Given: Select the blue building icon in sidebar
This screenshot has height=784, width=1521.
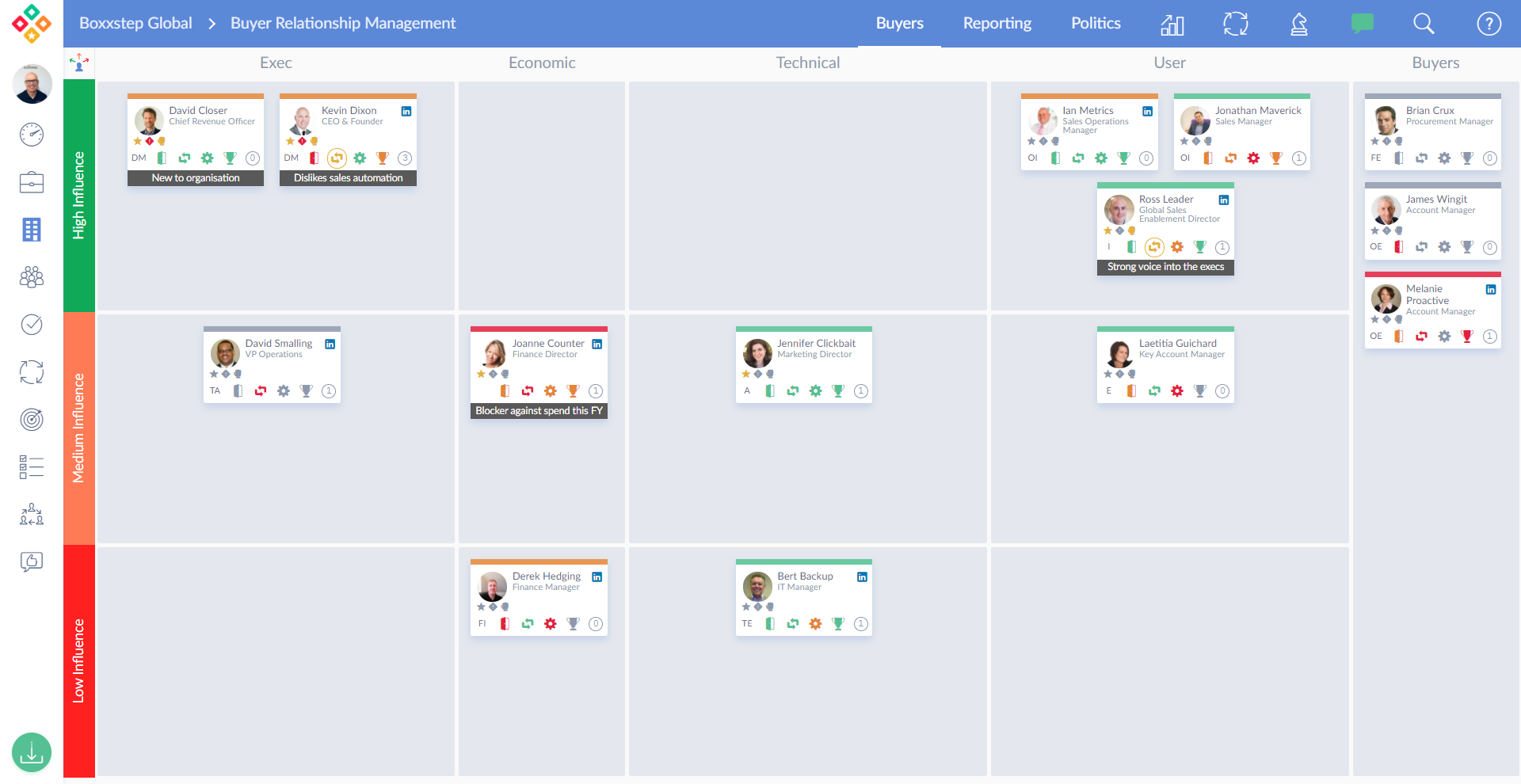Looking at the screenshot, I should pos(32,230).
